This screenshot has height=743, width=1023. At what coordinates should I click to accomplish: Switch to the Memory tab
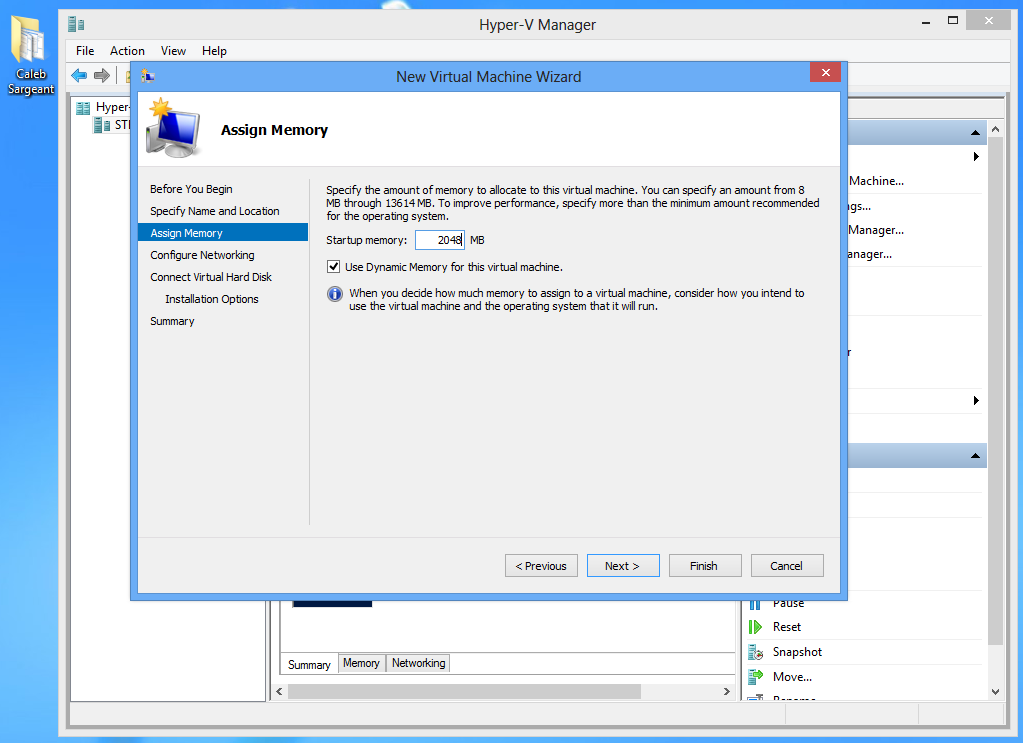[x=361, y=663]
